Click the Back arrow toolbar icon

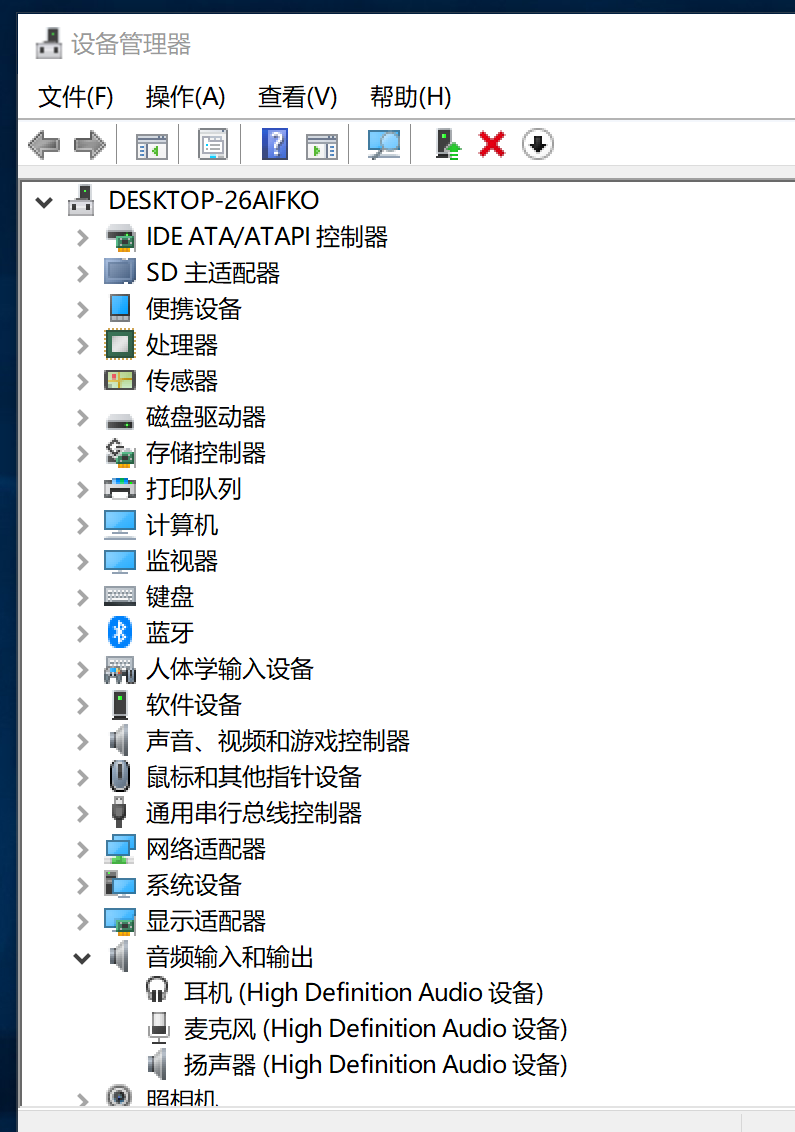[44, 144]
